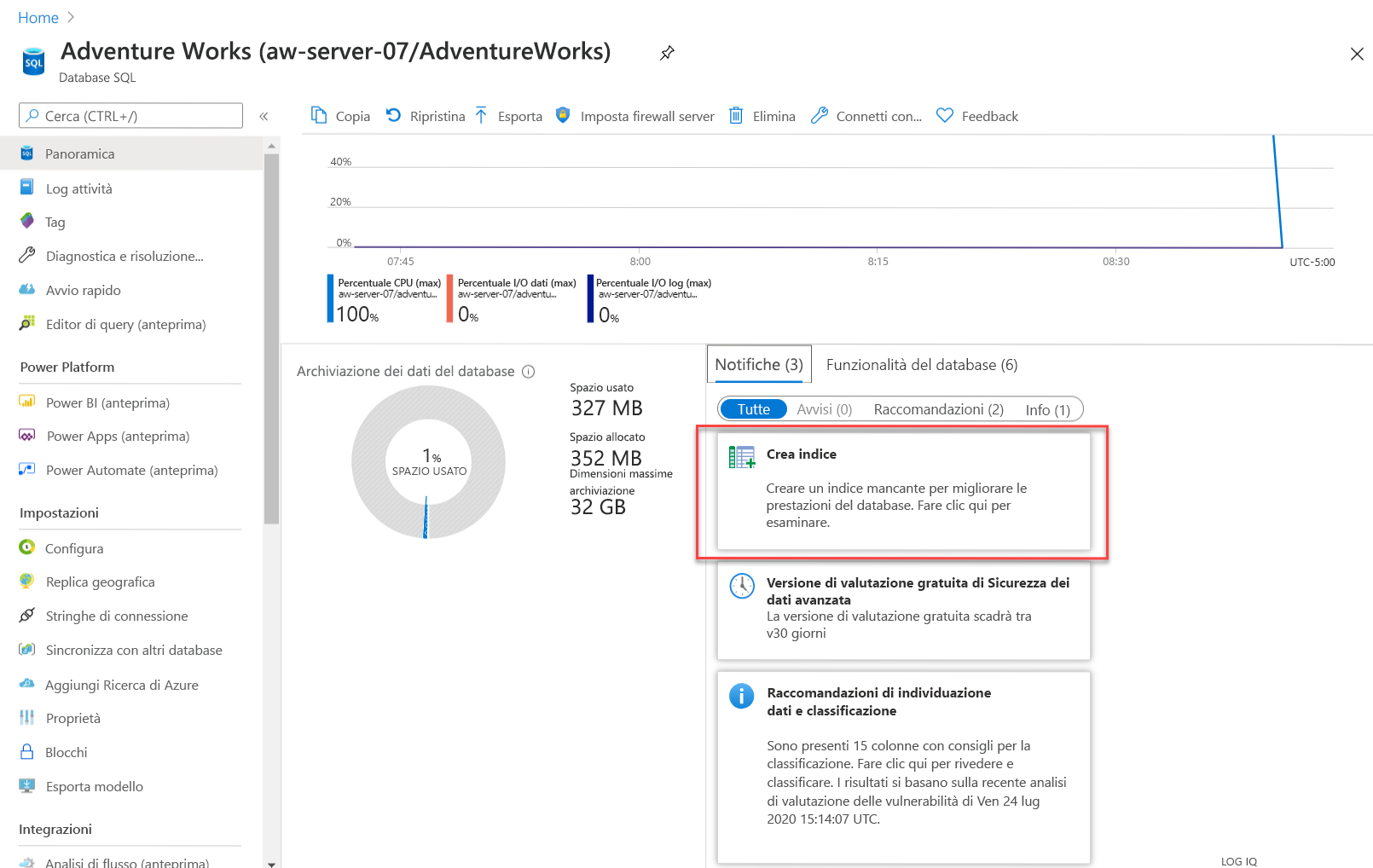Open Panoramica menu item
The image size is (1373, 868).
(x=131, y=153)
